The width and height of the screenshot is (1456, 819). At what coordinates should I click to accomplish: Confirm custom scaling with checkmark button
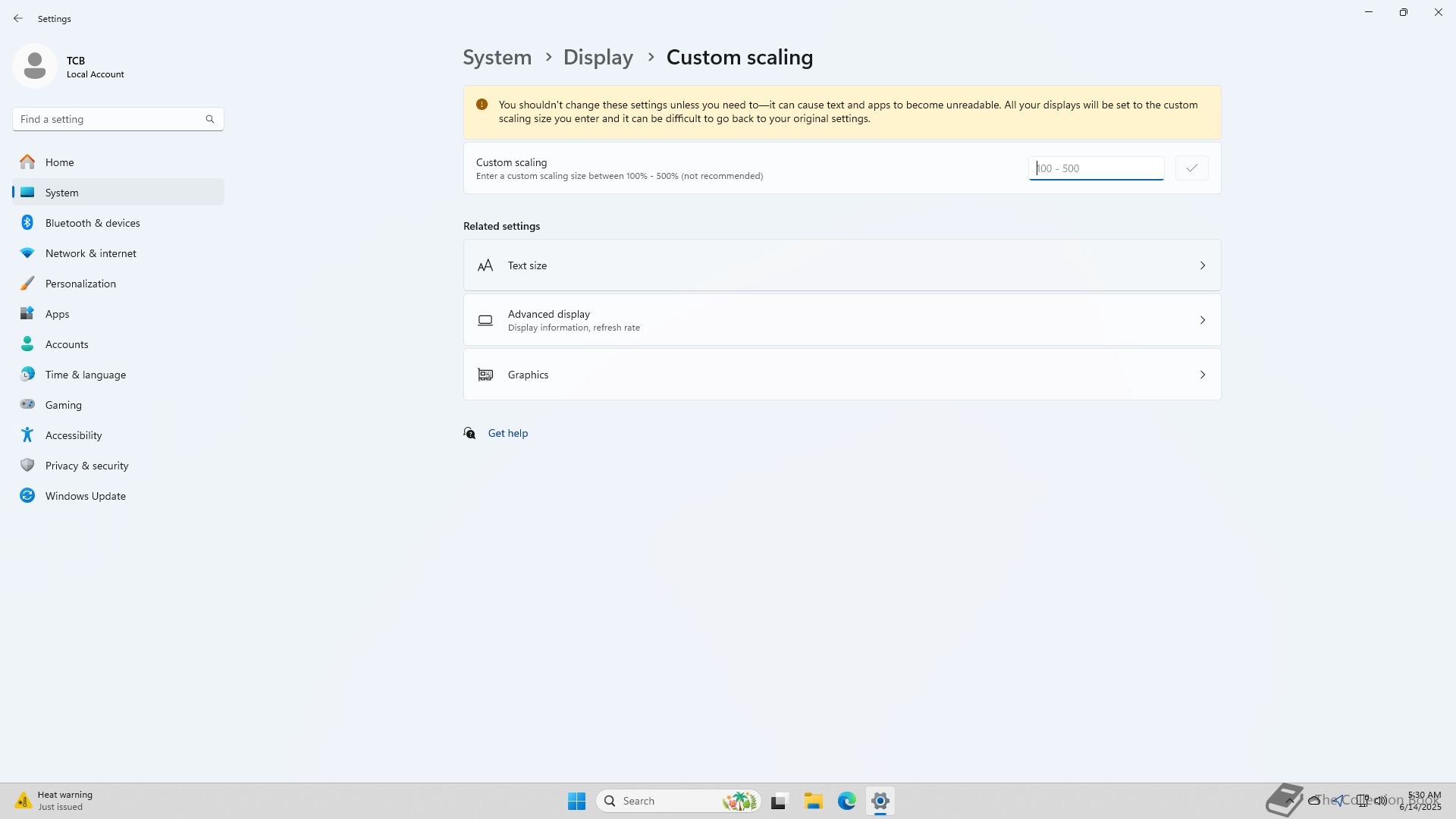[1191, 168]
